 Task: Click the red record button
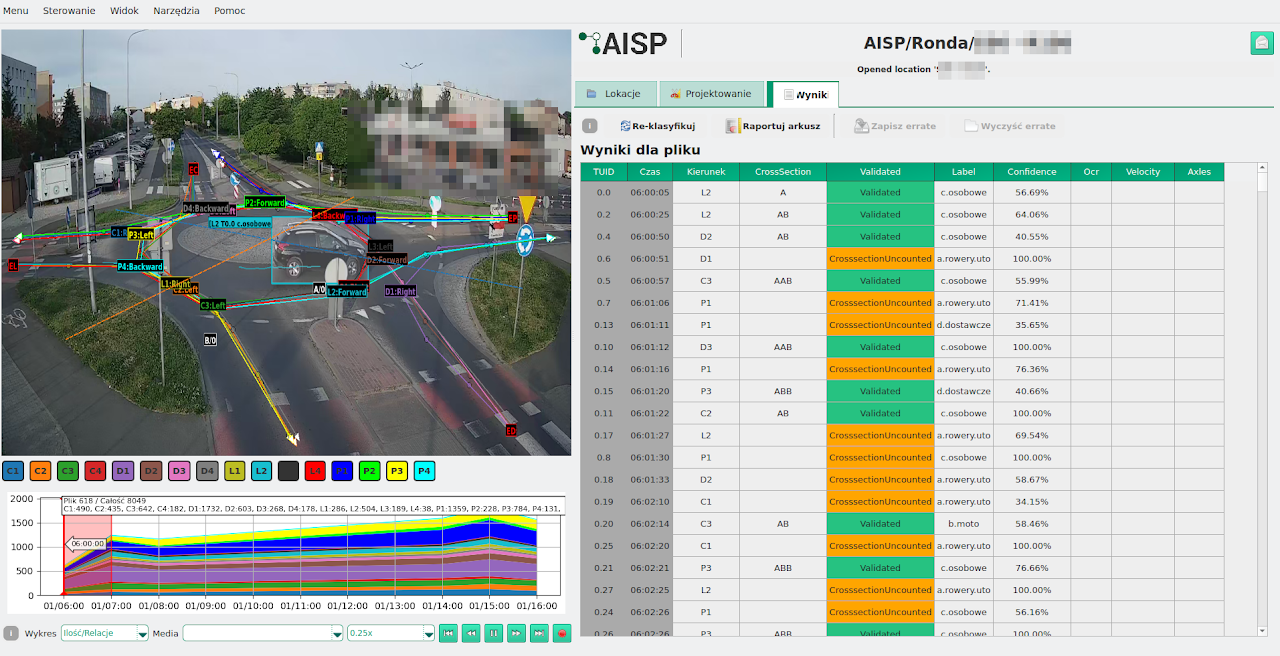[x=562, y=633]
